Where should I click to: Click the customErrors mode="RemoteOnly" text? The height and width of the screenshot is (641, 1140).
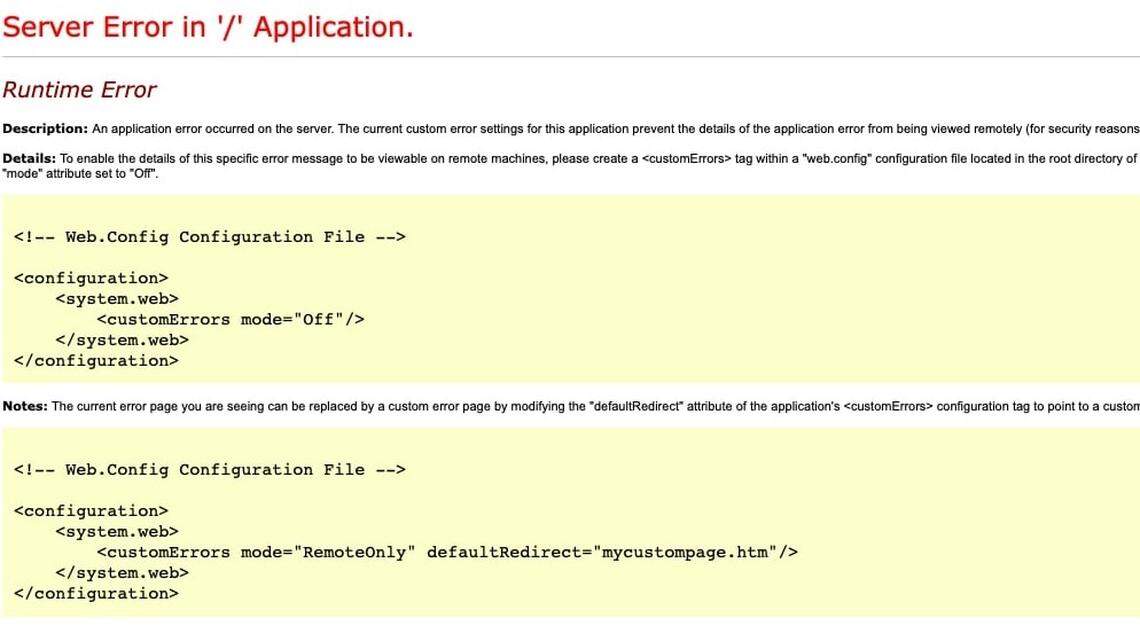tap(257, 552)
